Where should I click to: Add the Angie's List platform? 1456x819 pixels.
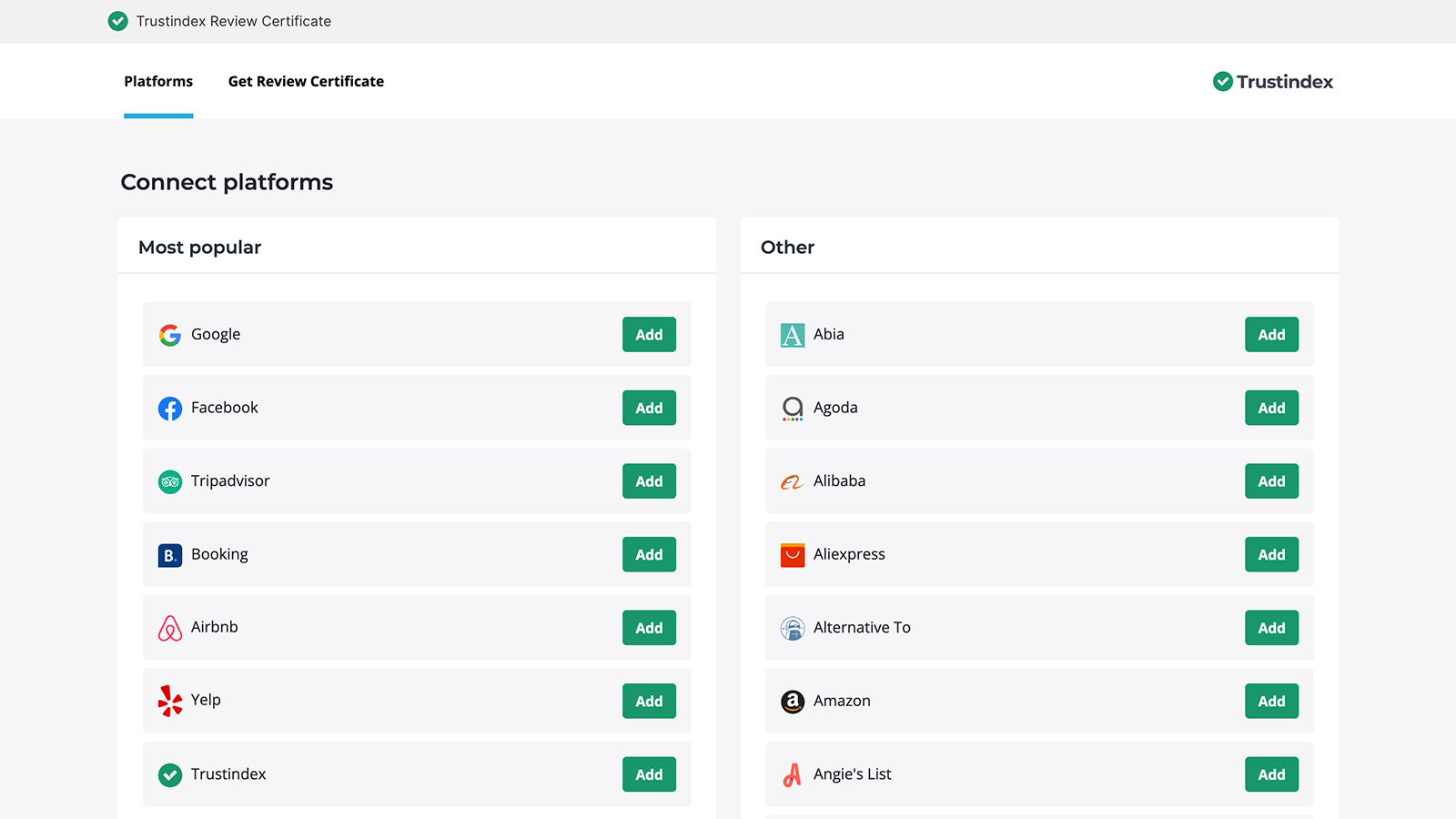click(1271, 774)
